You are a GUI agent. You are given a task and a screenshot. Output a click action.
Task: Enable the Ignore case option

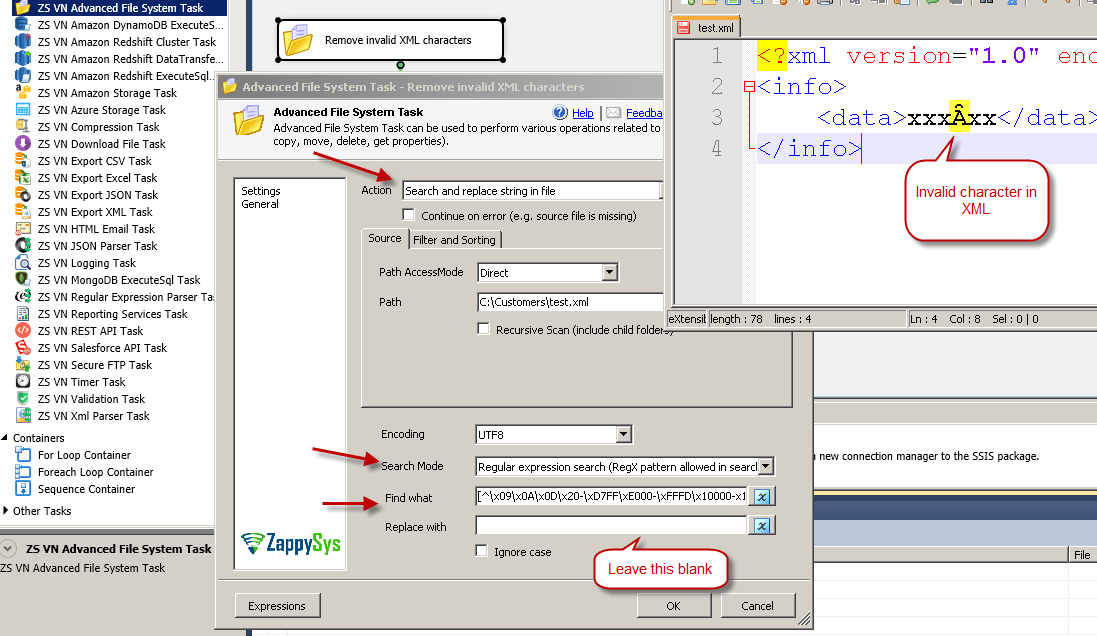tap(481, 549)
